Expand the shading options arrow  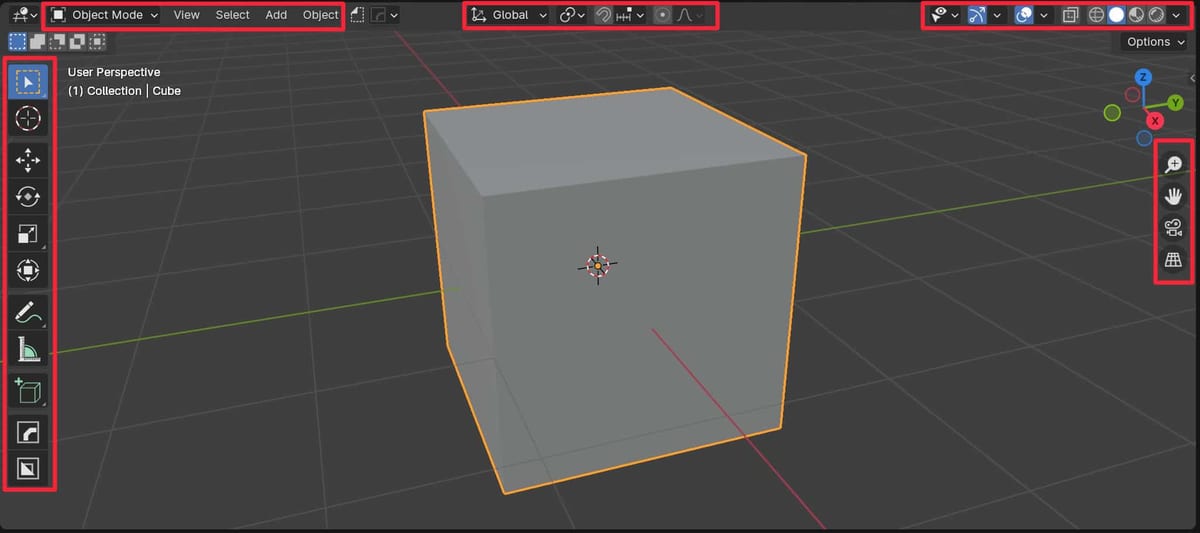(x=1175, y=15)
